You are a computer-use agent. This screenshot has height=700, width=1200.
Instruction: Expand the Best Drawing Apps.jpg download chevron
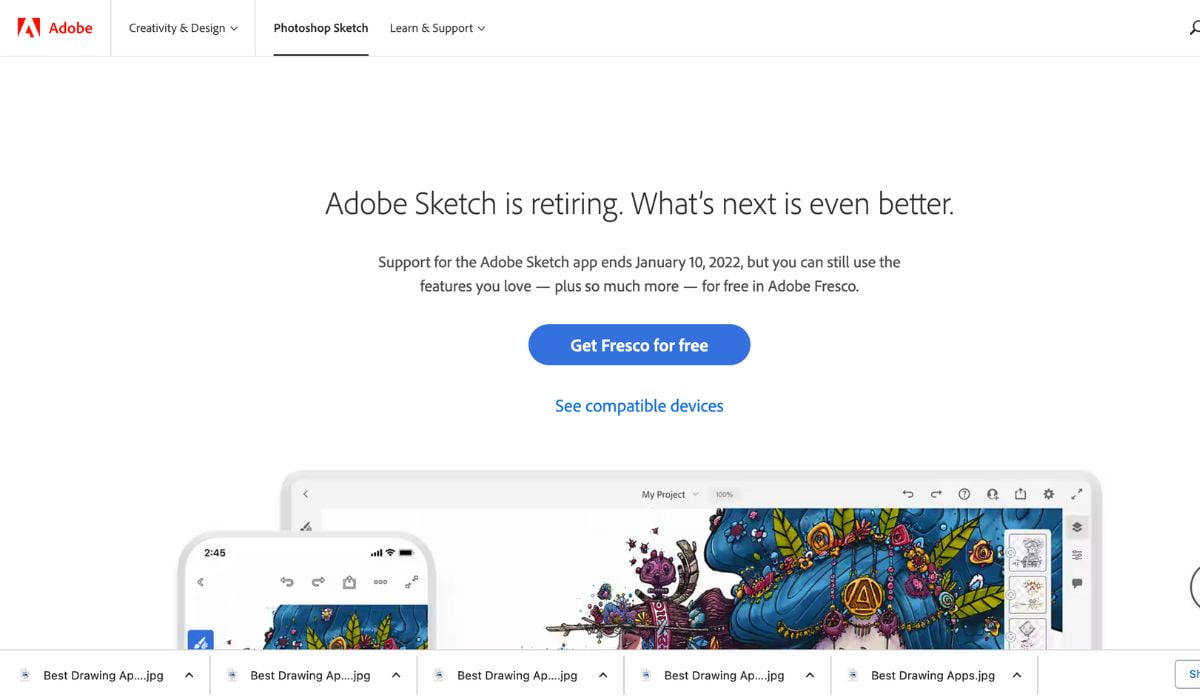[1016, 675]
